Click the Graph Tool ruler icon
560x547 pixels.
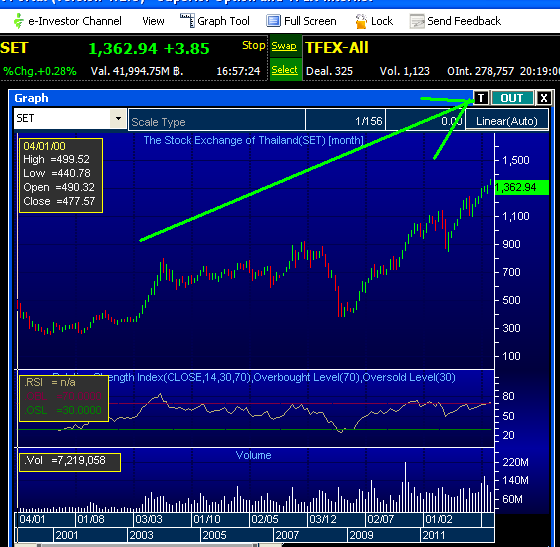(187, 21)
